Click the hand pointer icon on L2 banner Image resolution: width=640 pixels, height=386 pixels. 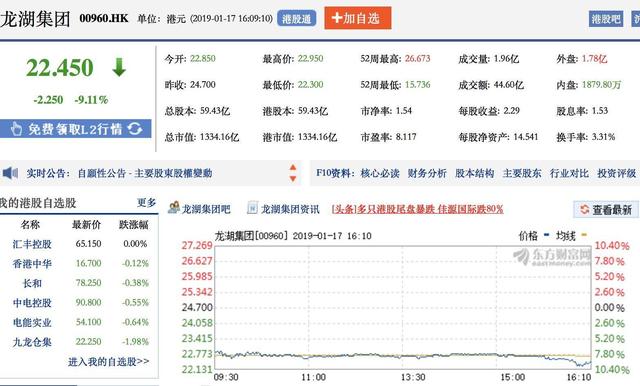pyautogui.click(x=16, y=129)
